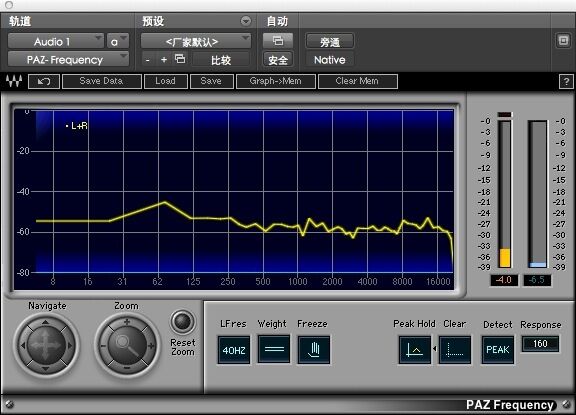Click the 16000 frequency axis label
576x415 pixels.
coord(438,282)
